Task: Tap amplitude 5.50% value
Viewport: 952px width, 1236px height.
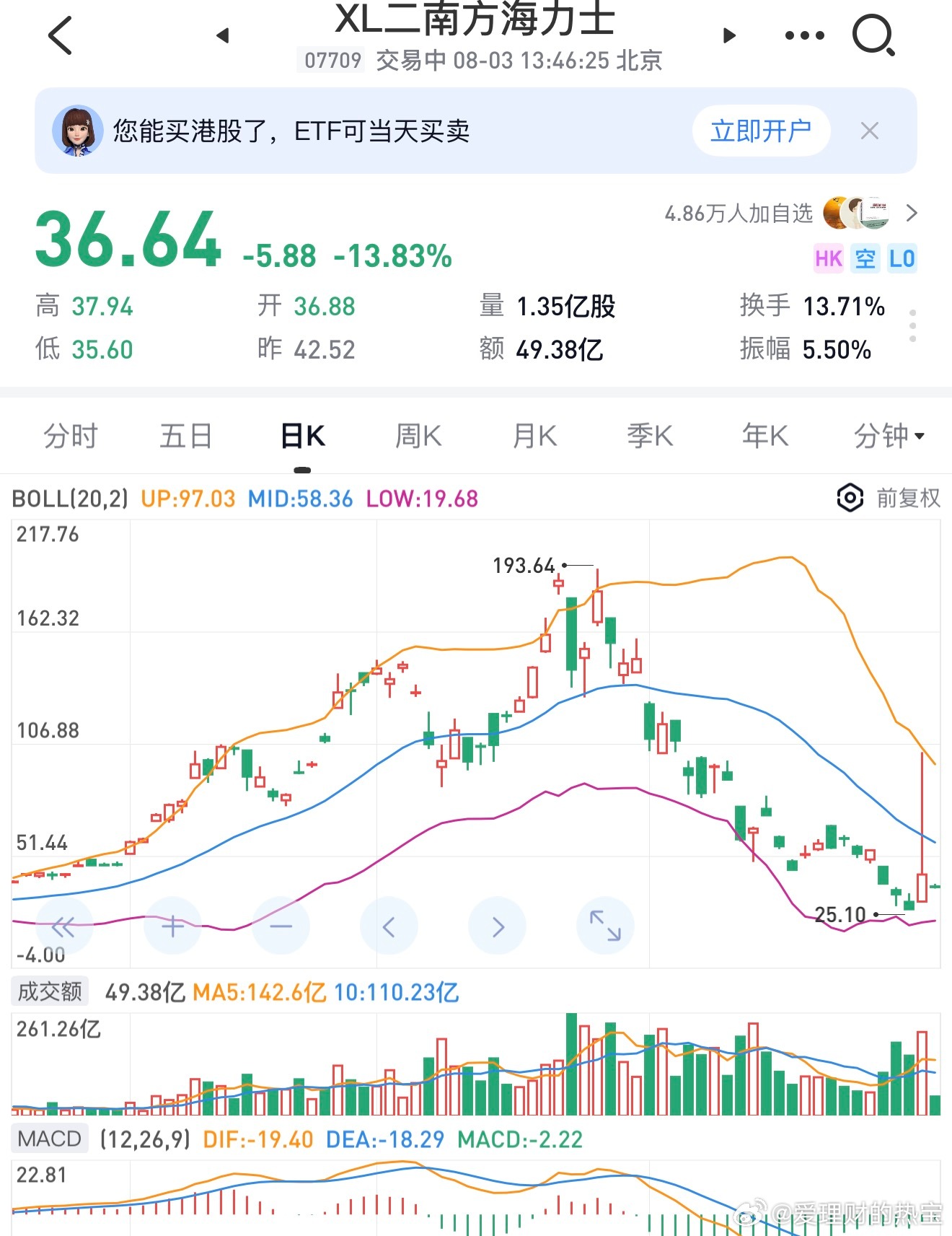Action: tap(837, 350)
